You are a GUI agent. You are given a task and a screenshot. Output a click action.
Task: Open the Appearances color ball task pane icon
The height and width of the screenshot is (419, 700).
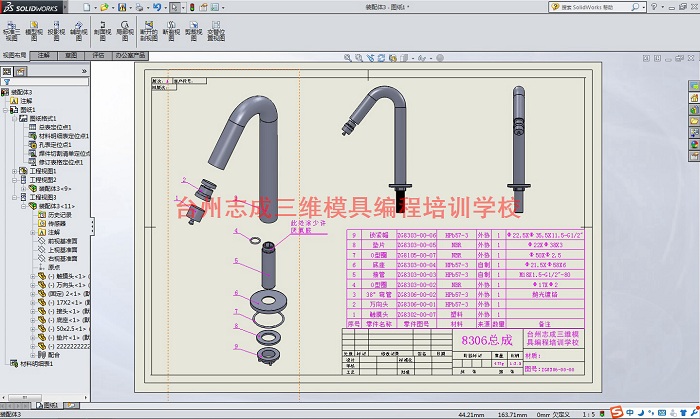click(x=694, y=144)
